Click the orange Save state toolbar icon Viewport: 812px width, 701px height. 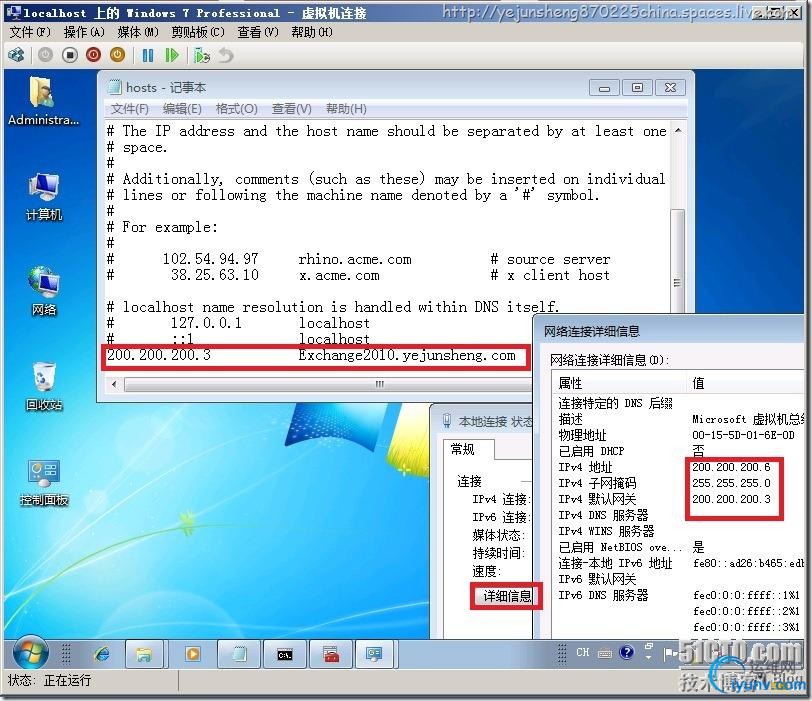click(118, 55)
